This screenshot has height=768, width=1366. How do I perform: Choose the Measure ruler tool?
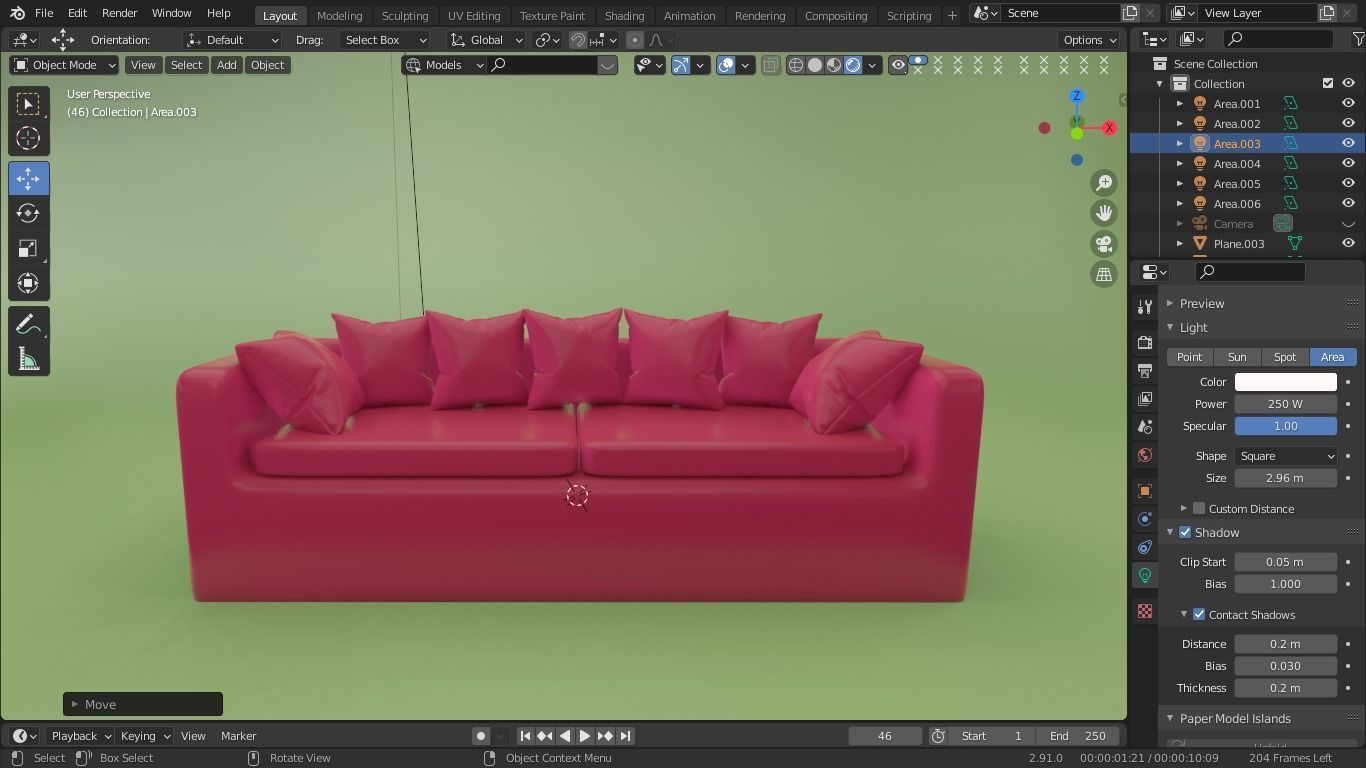click(x=28, y=359)
